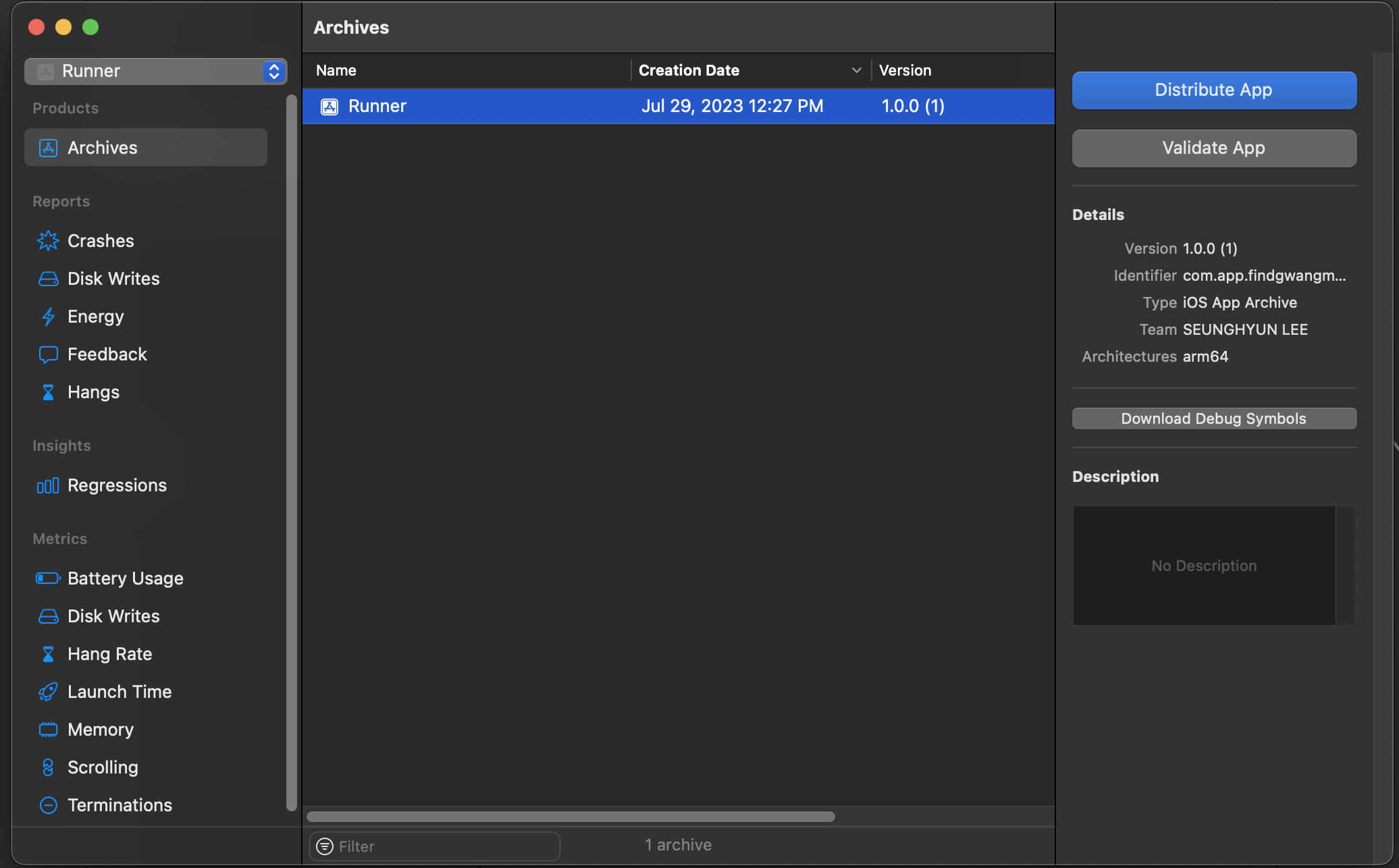This screenshot has width=1399, height=868.
Task: Click Download Debug Symbols button
Action: click(1213, 418)
